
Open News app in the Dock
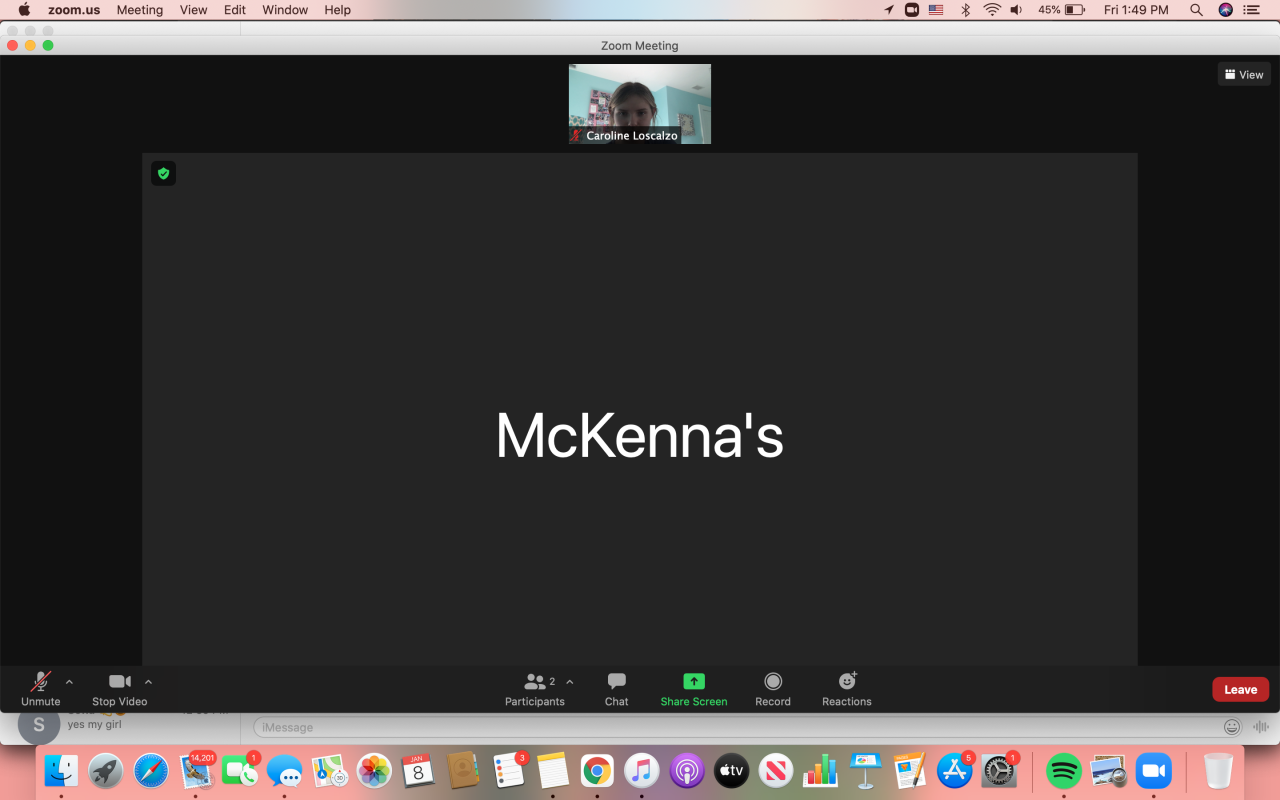point(776,770)
